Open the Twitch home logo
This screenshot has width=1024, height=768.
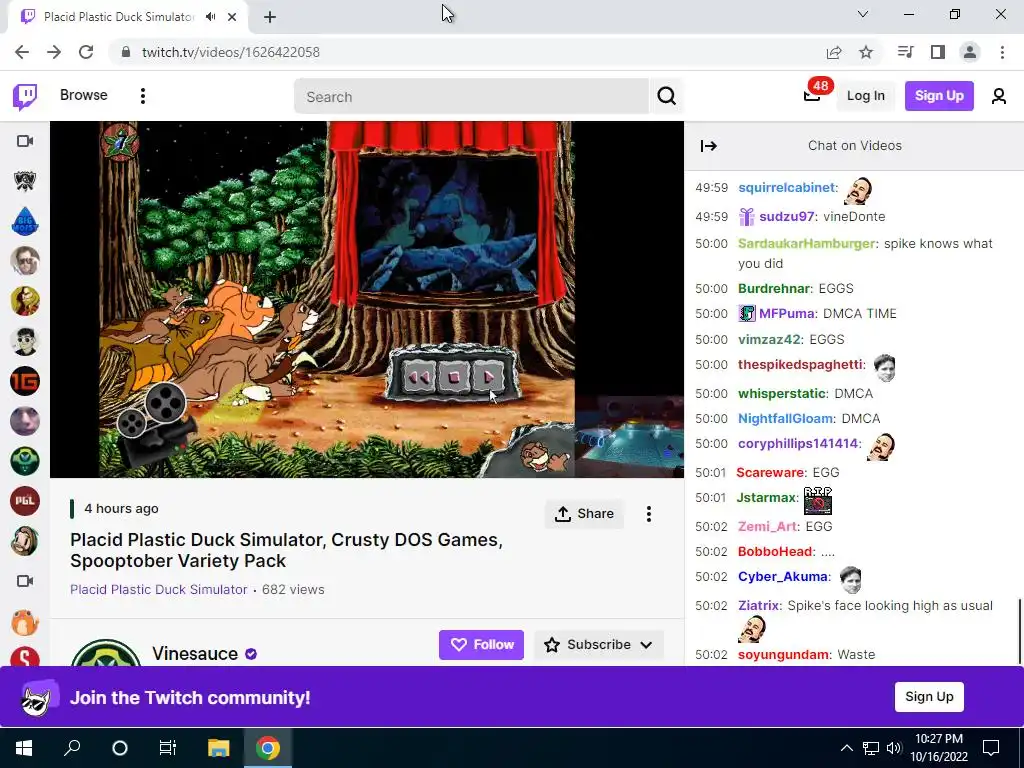[x=25, y=97]
